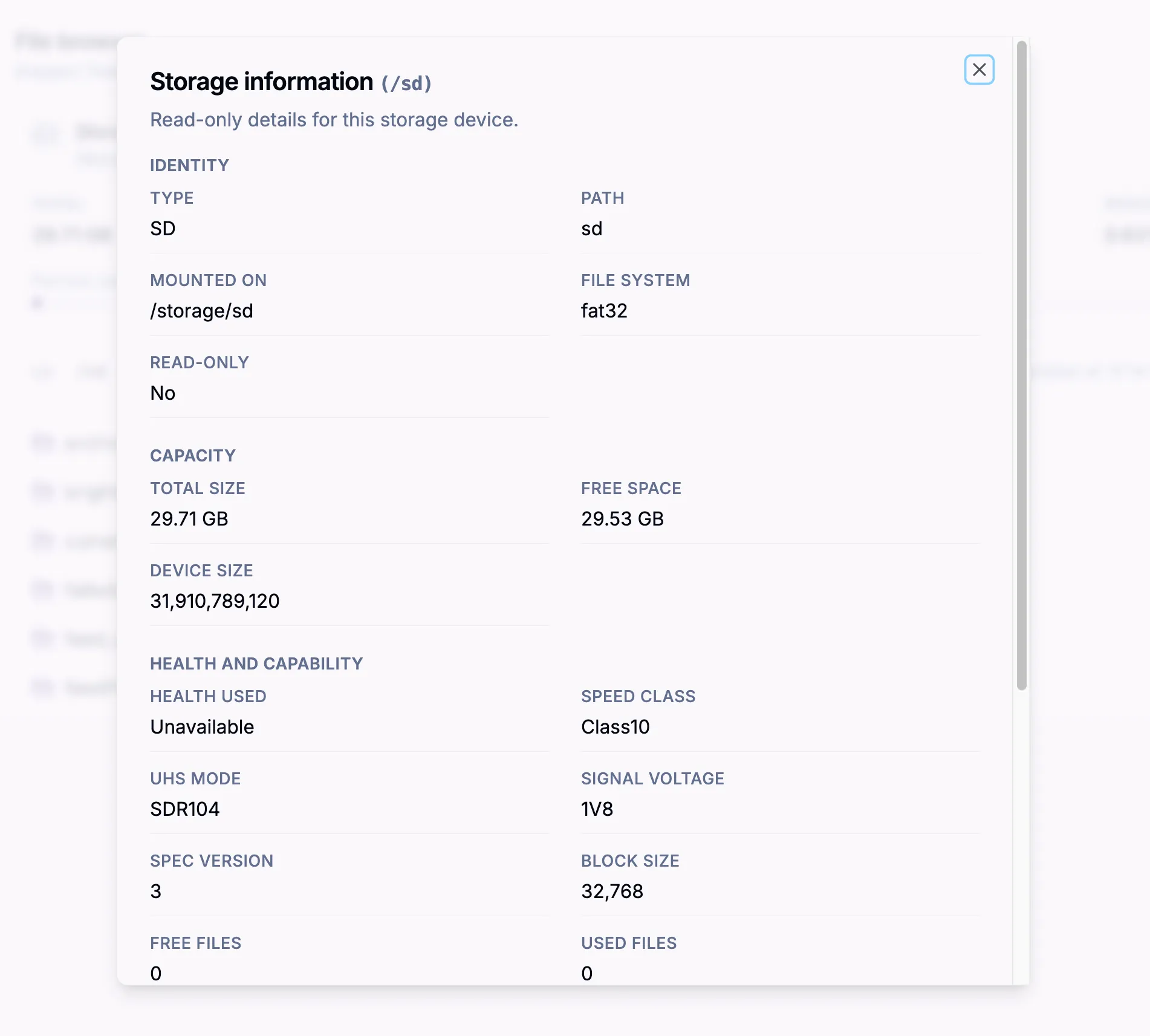Click the dialog's vertical scrollbar

[1022, 365]
